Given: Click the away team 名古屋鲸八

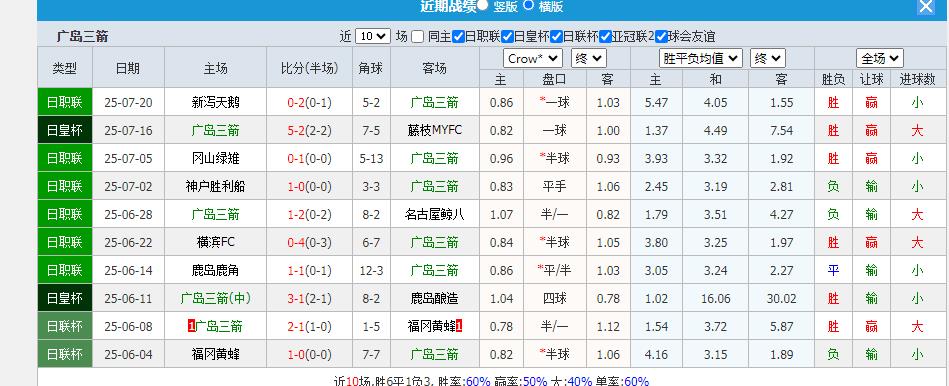Looking at the screenshot, I should point(435,214).
